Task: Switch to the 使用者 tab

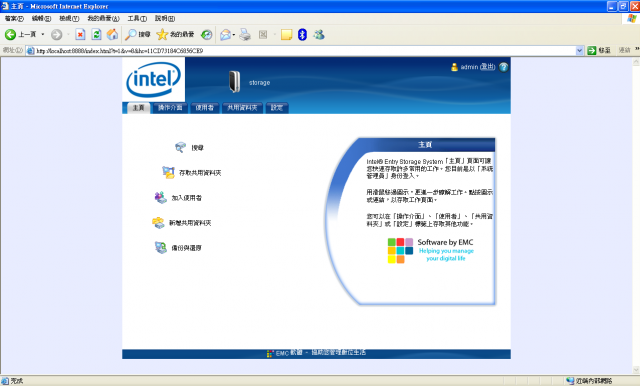Action: (204, 108)
